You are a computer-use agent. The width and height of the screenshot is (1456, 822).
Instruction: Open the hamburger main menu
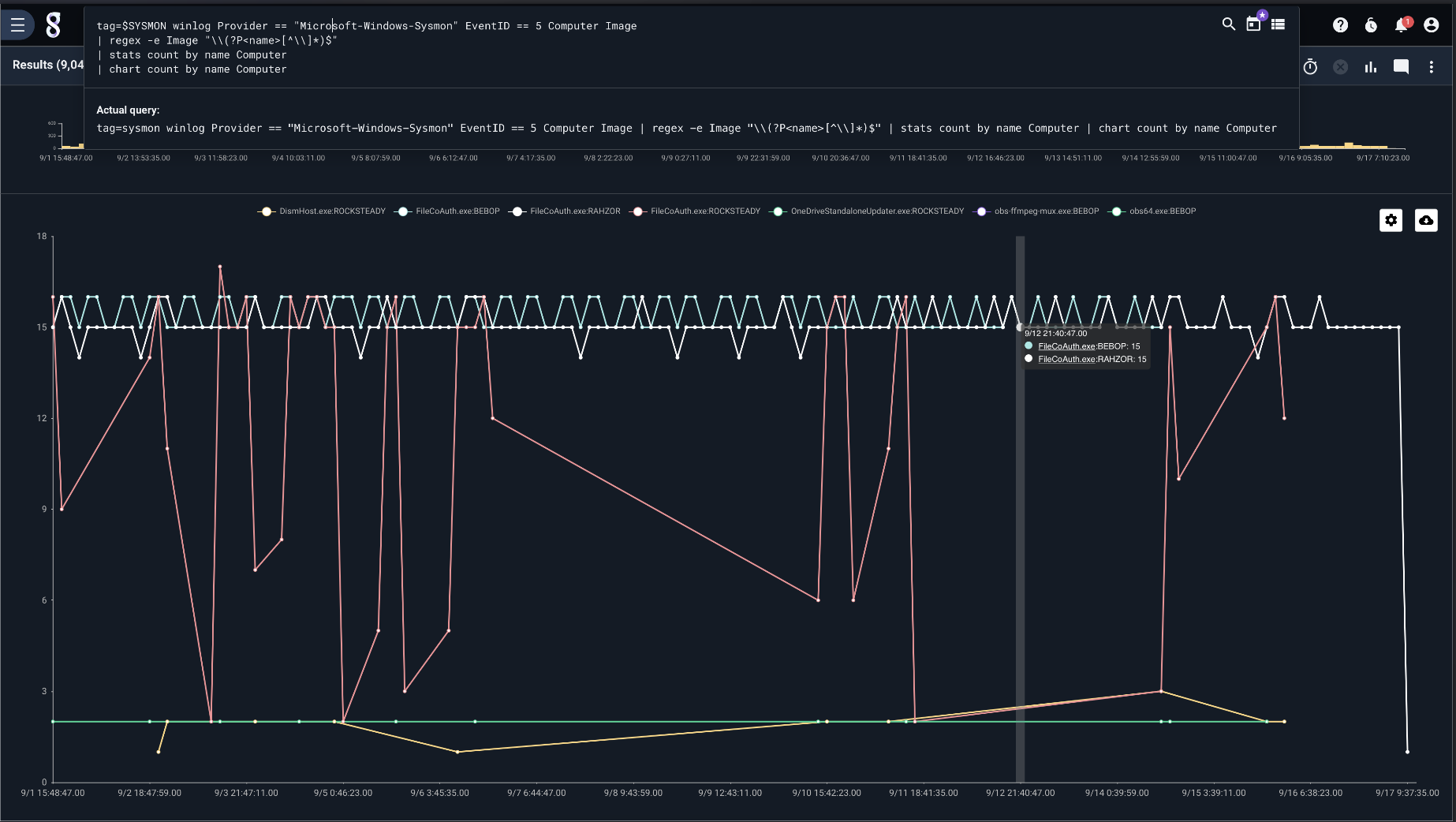(x=17, y=25)
